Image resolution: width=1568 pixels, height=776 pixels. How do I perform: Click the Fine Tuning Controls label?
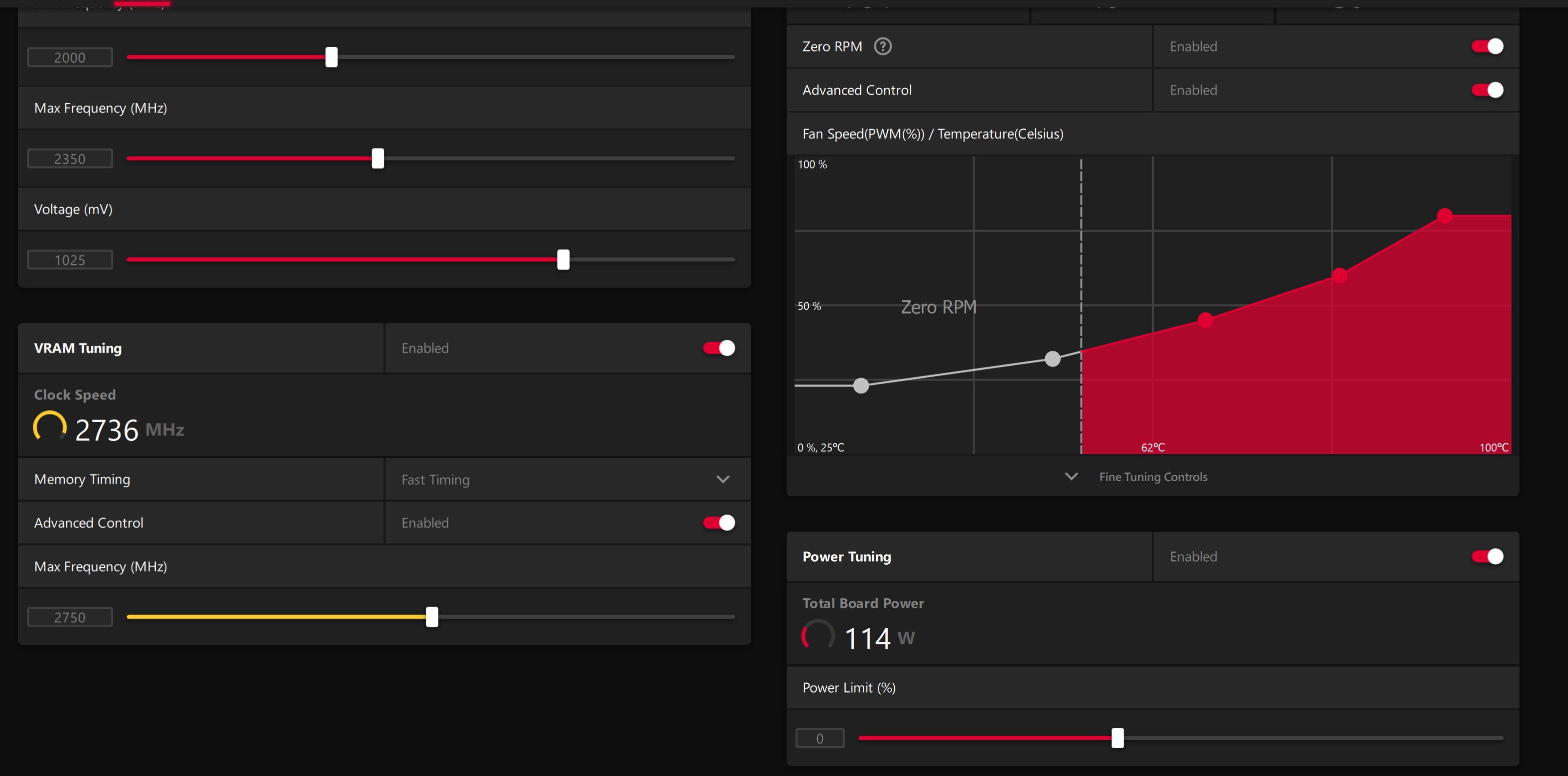pyautogui.click(x=1153, y=477)
